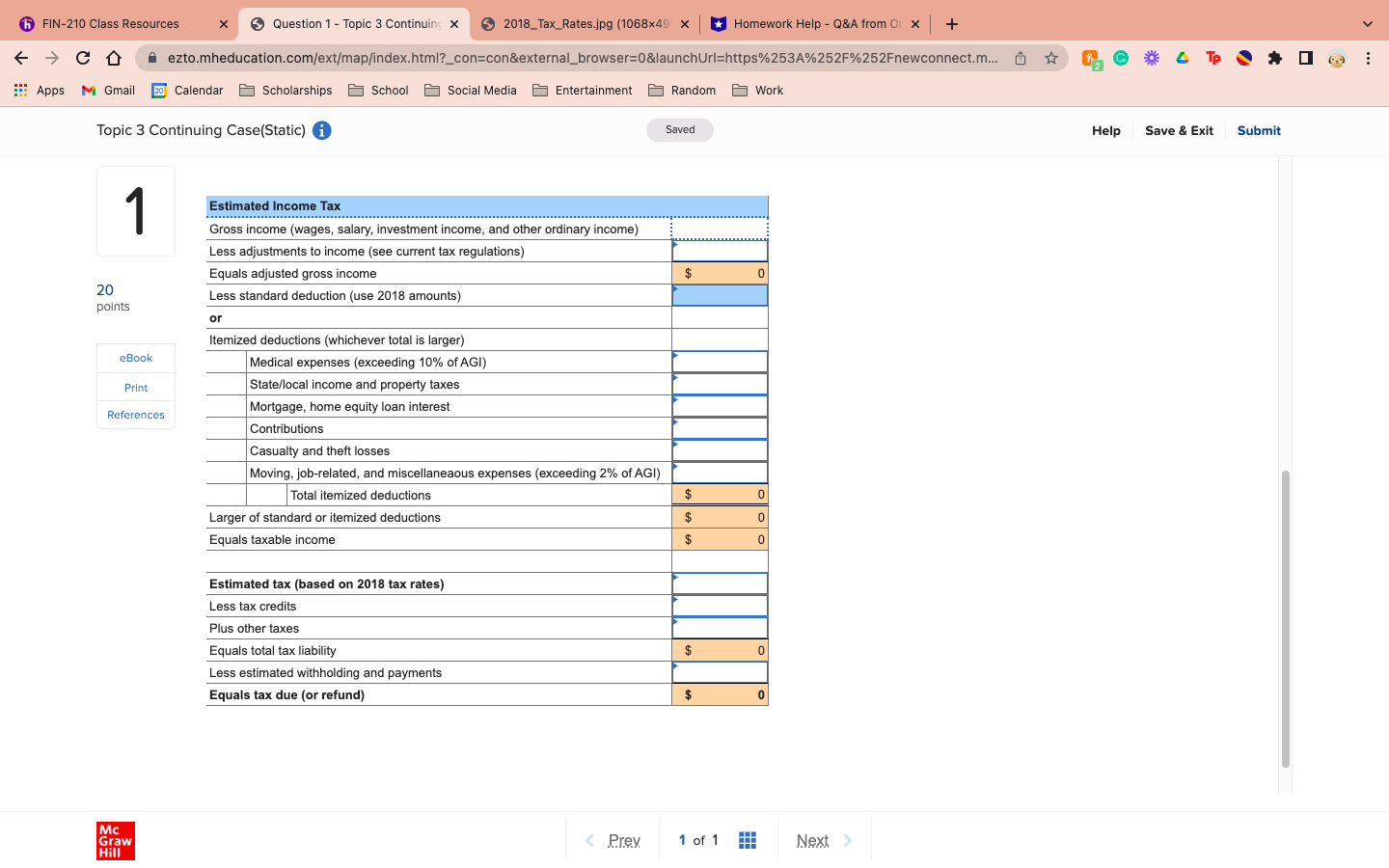Viewport: 1389px width, 868px height.
Task: Click the info icon beside Topic 3 title
Action: click(321, 130)
